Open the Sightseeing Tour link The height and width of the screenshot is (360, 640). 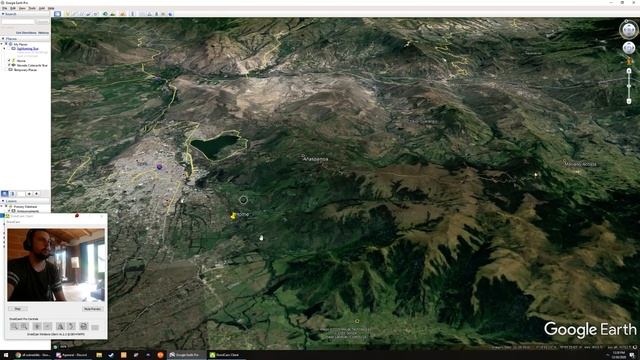click(x=28, y=49)
